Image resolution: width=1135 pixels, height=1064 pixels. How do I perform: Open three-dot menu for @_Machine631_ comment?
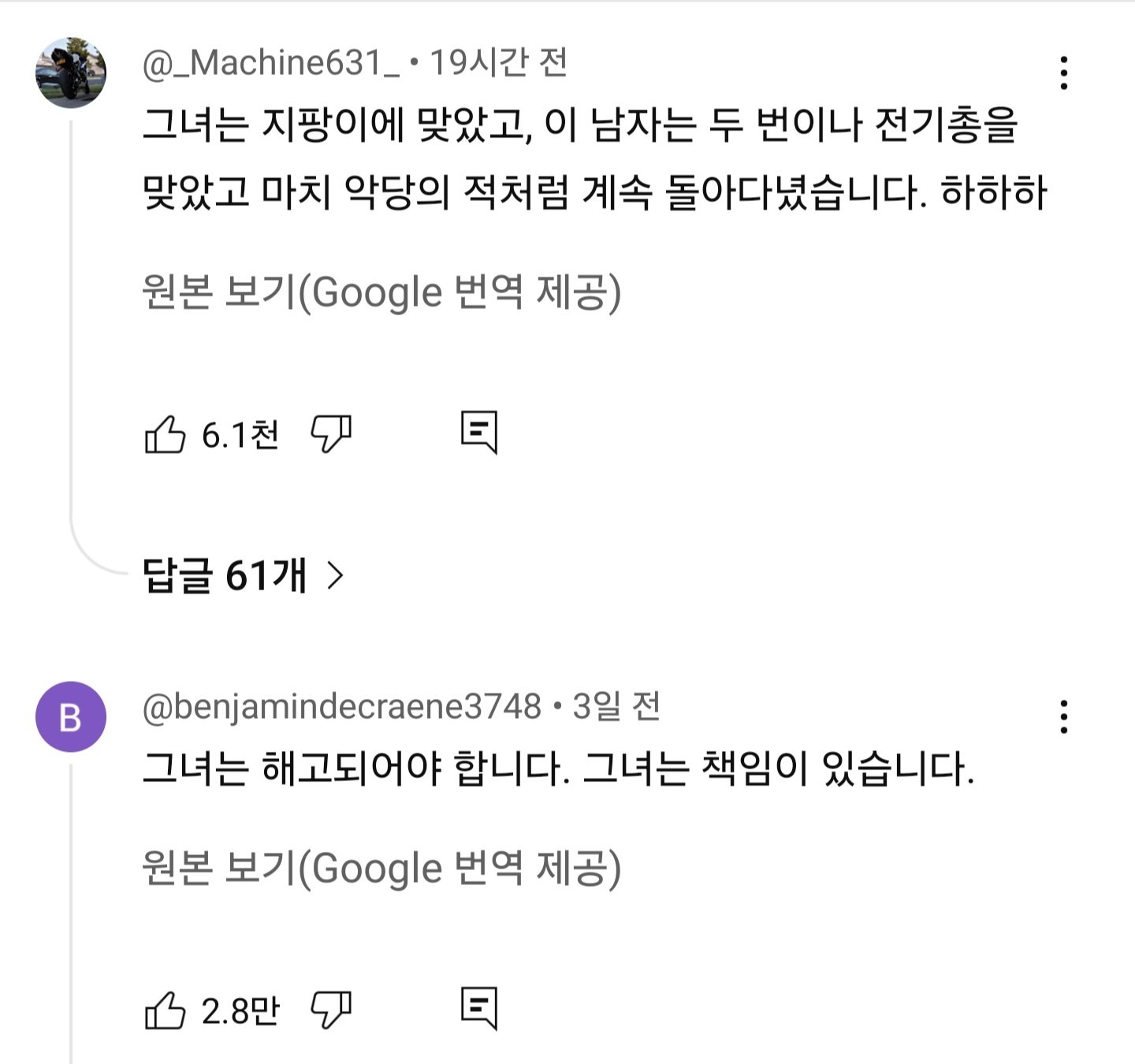[x=1063, y=73]
